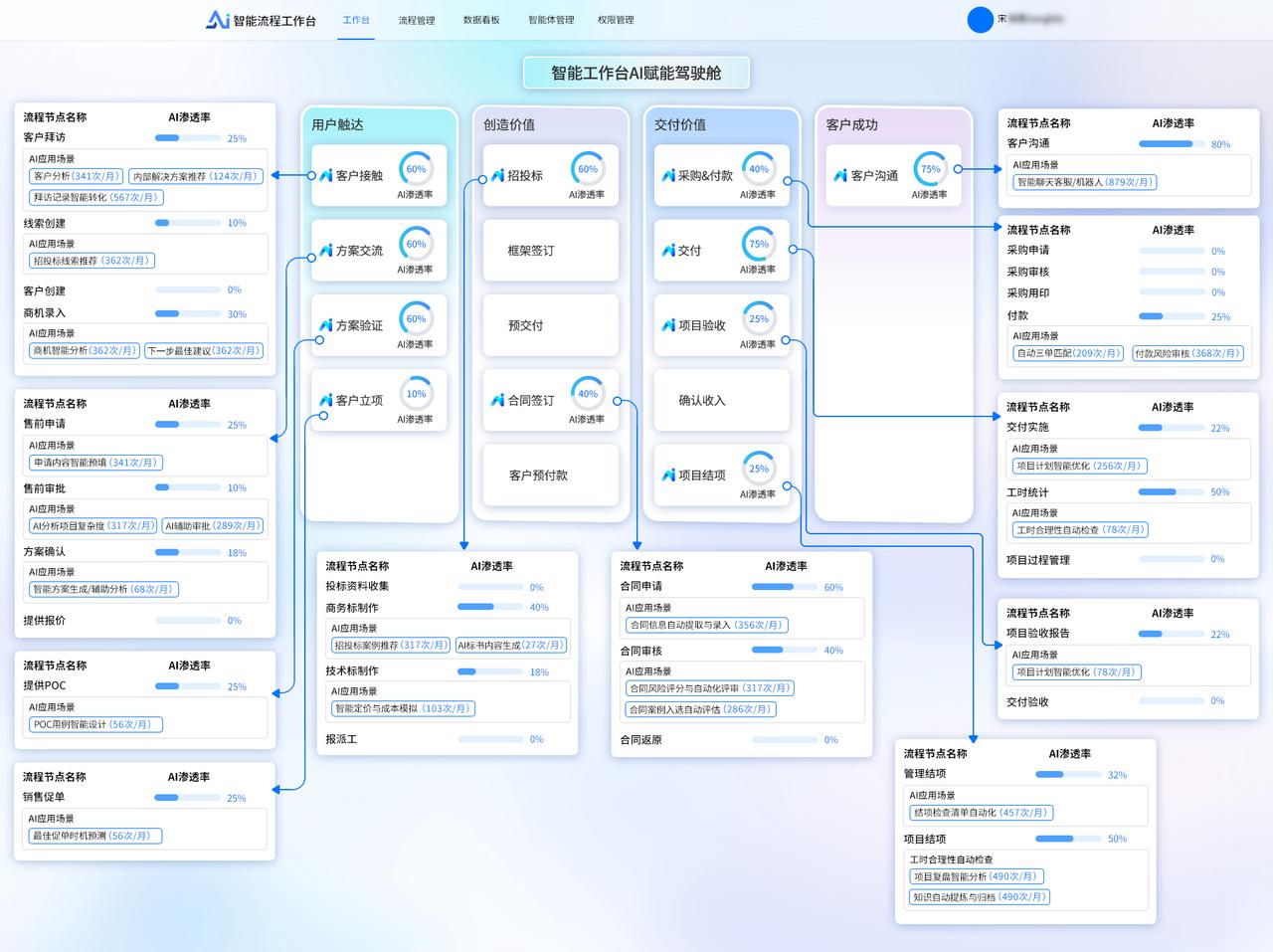1273x952 pixels.
Task: Click the AI icon beside 采购&付款
Action: click(668, 175)
